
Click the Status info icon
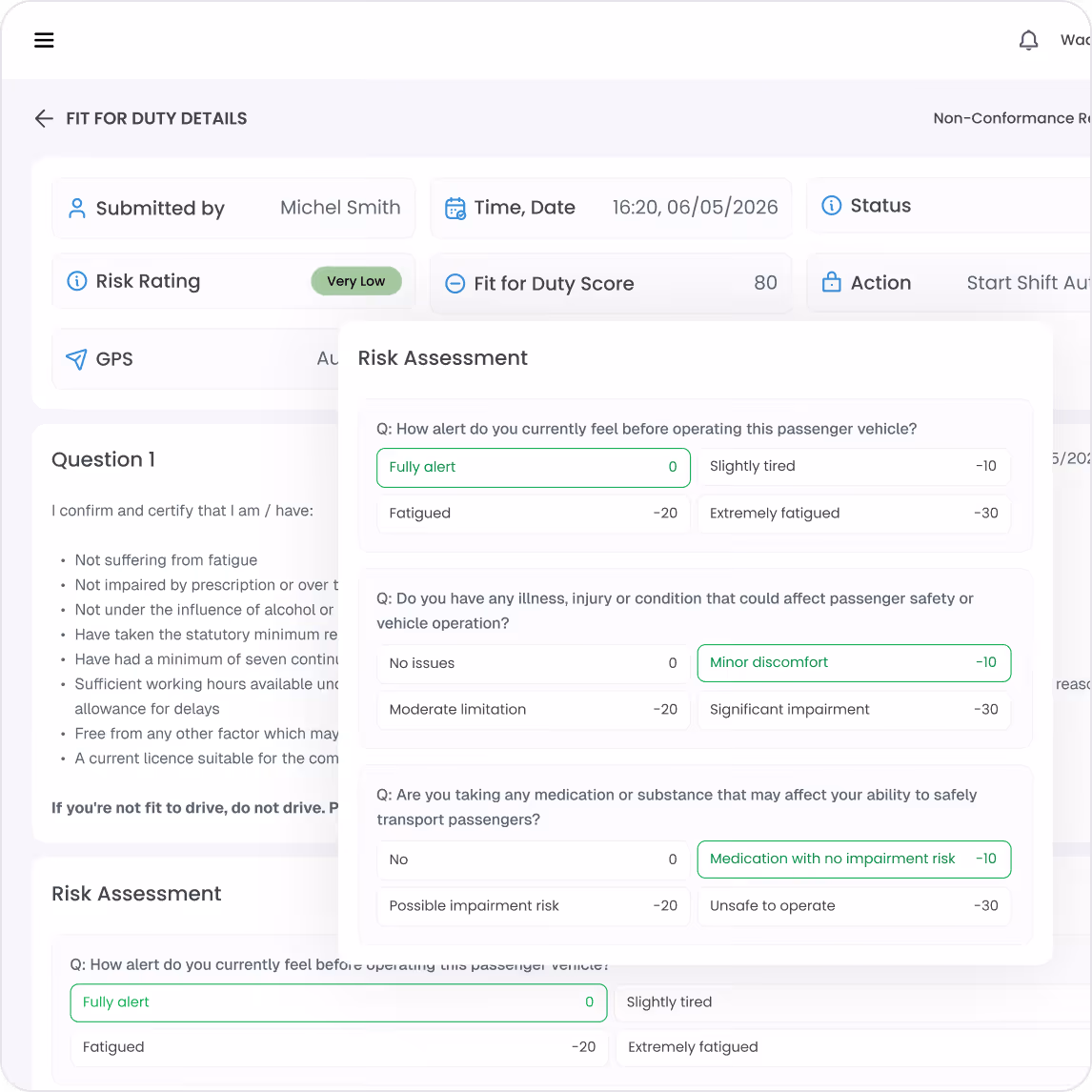coord(832,206)
